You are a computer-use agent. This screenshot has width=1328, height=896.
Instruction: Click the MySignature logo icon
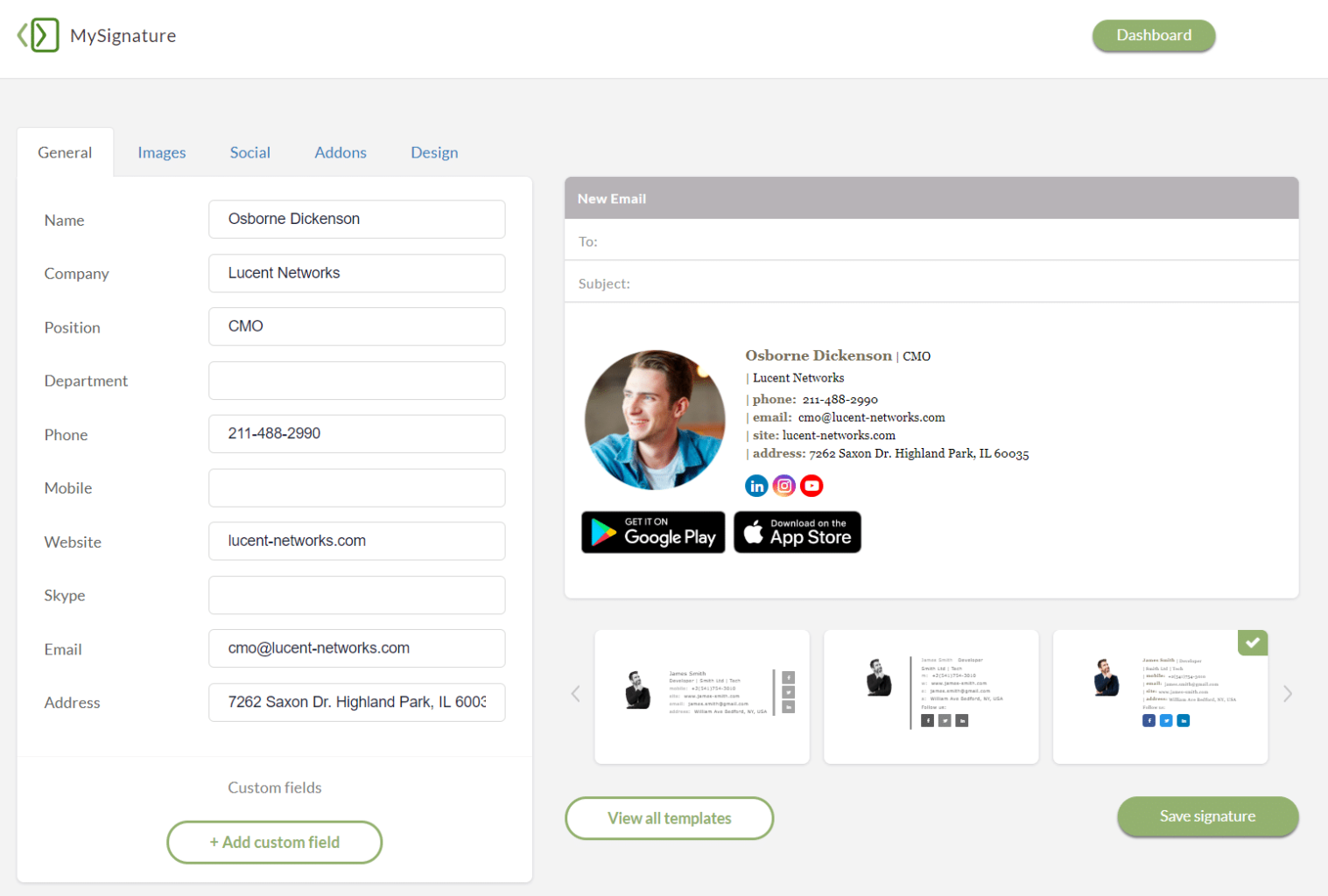(x=39, y=35)
